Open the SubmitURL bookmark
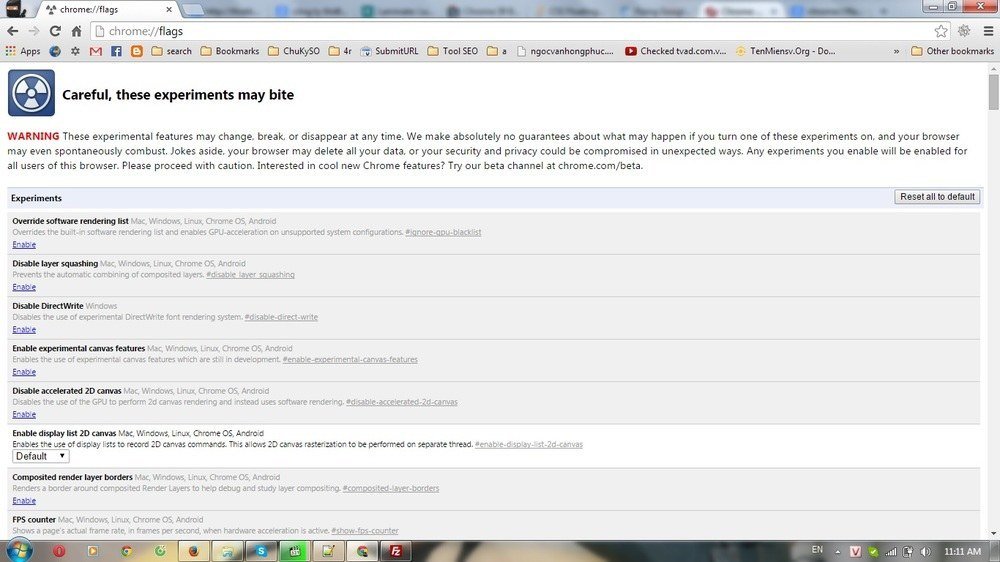Viewport: 1000px width, 562px height. (x=390, y=51)
